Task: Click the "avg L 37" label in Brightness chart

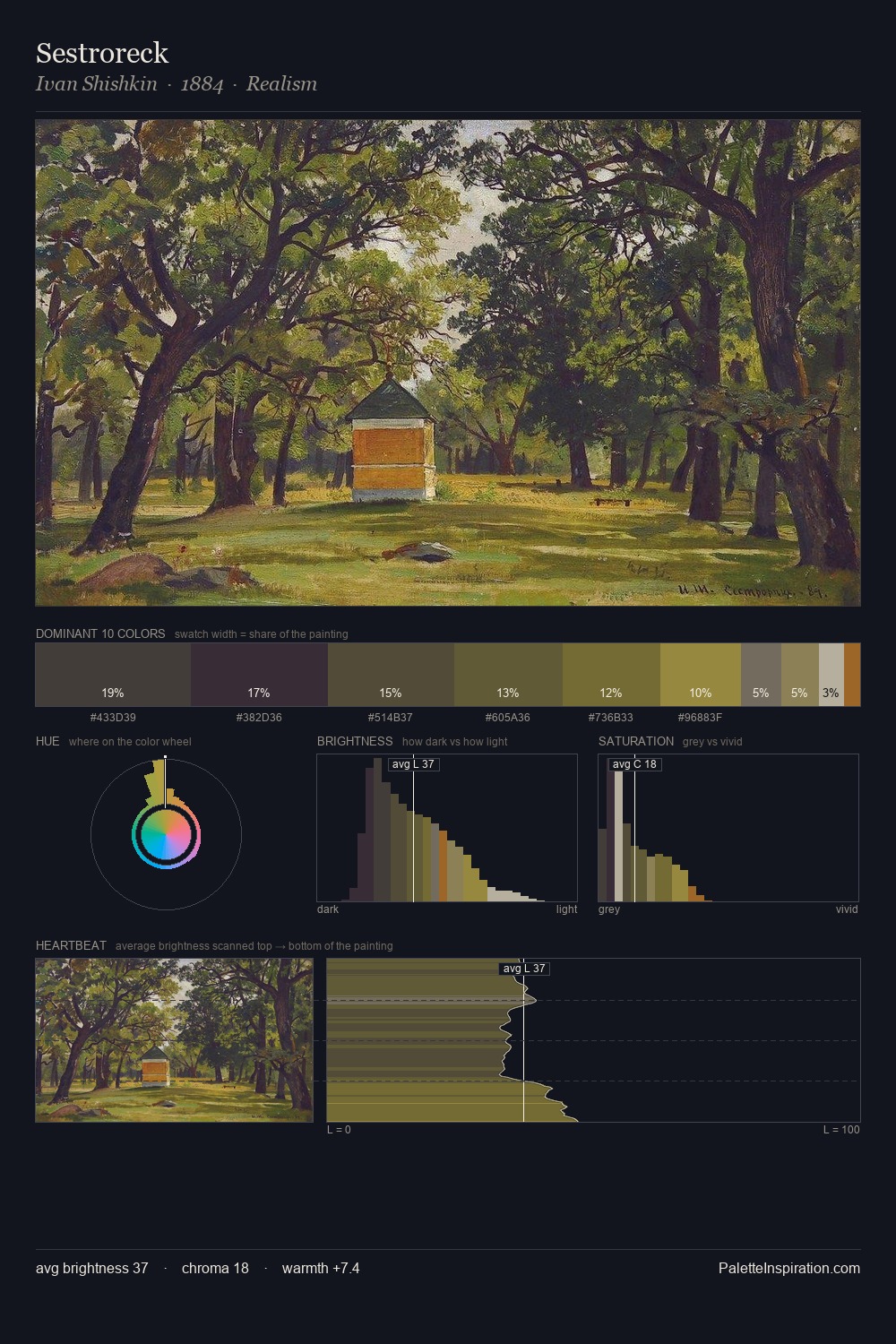Action: [x=413, y=764]
